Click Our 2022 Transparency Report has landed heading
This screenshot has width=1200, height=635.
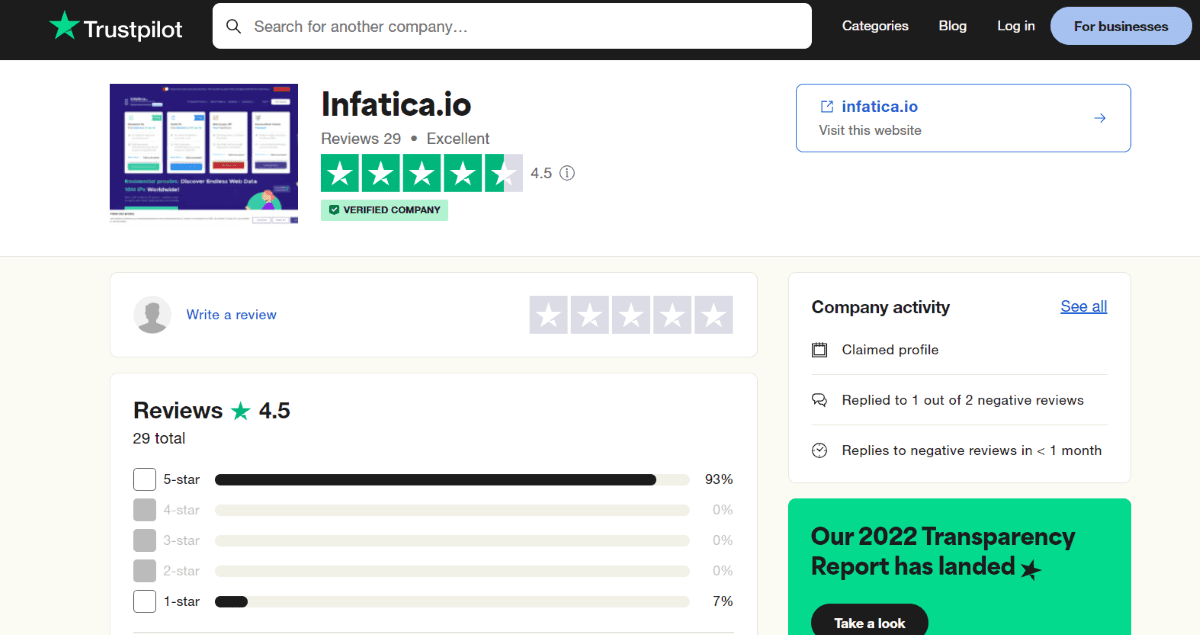943,552
